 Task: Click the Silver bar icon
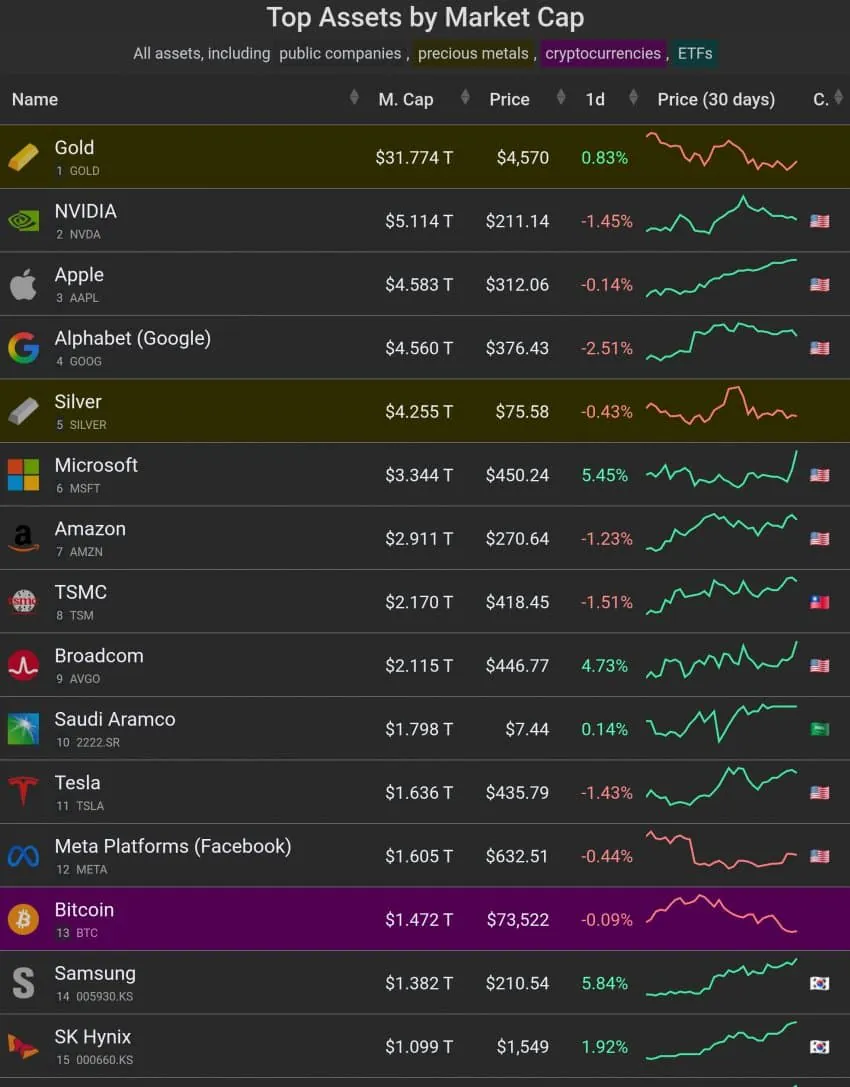24,411
